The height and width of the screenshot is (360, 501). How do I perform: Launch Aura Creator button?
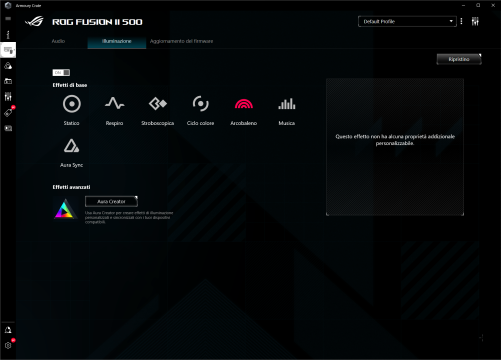click(111, 201)
